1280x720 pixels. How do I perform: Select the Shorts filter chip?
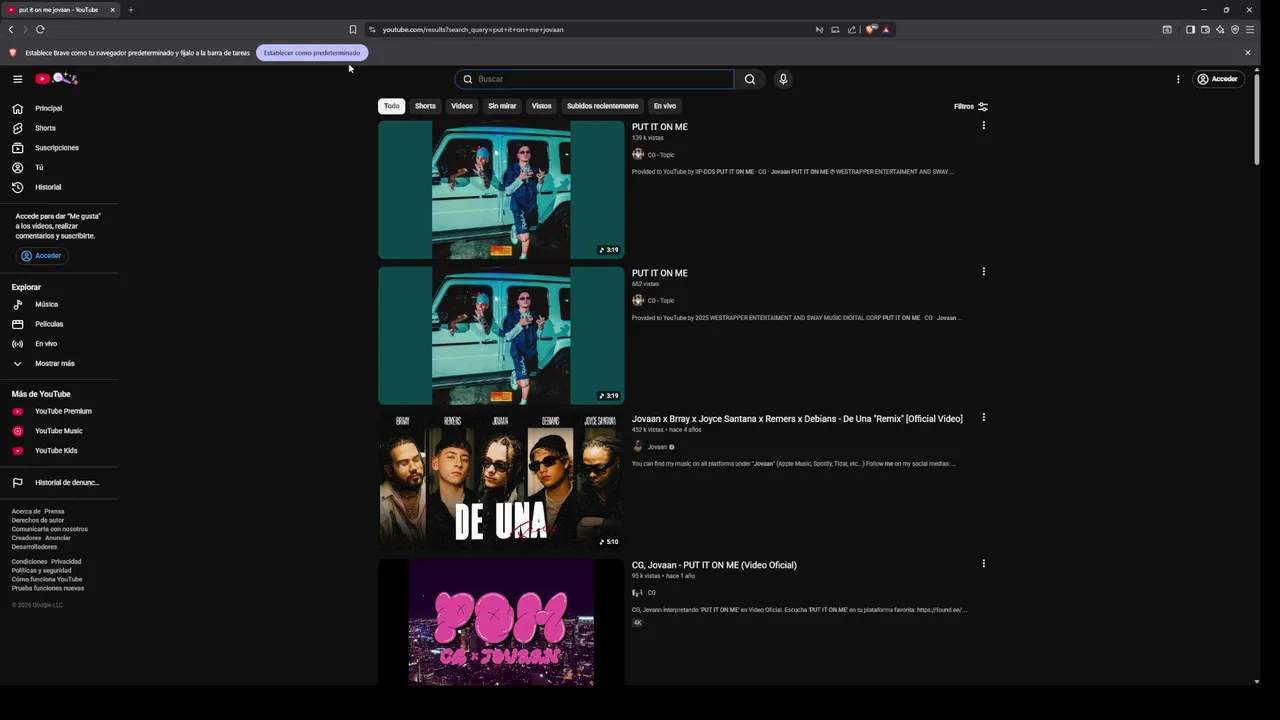(426, 106)
